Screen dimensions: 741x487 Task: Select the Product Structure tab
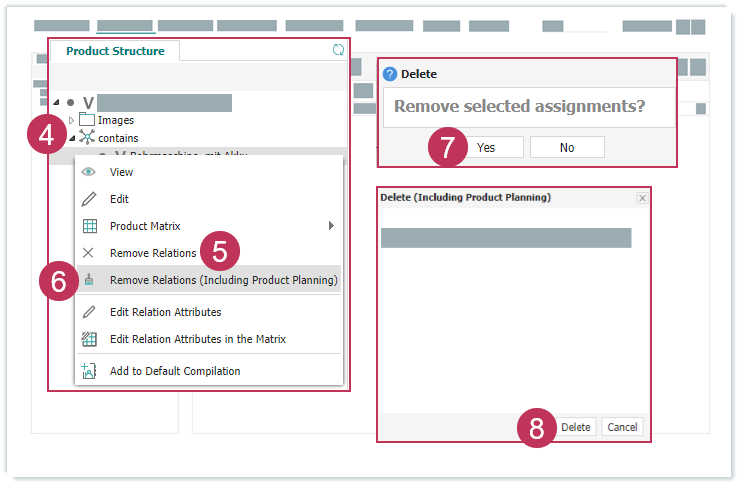[115, 51]
